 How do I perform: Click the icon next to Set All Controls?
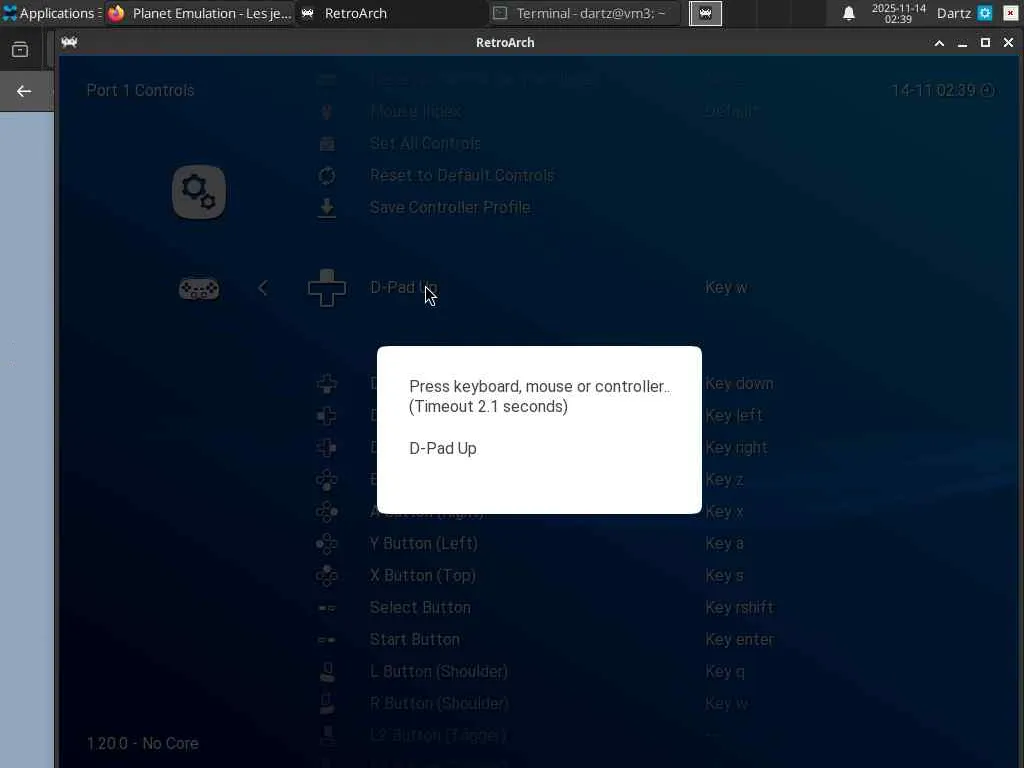coord(327,144)
